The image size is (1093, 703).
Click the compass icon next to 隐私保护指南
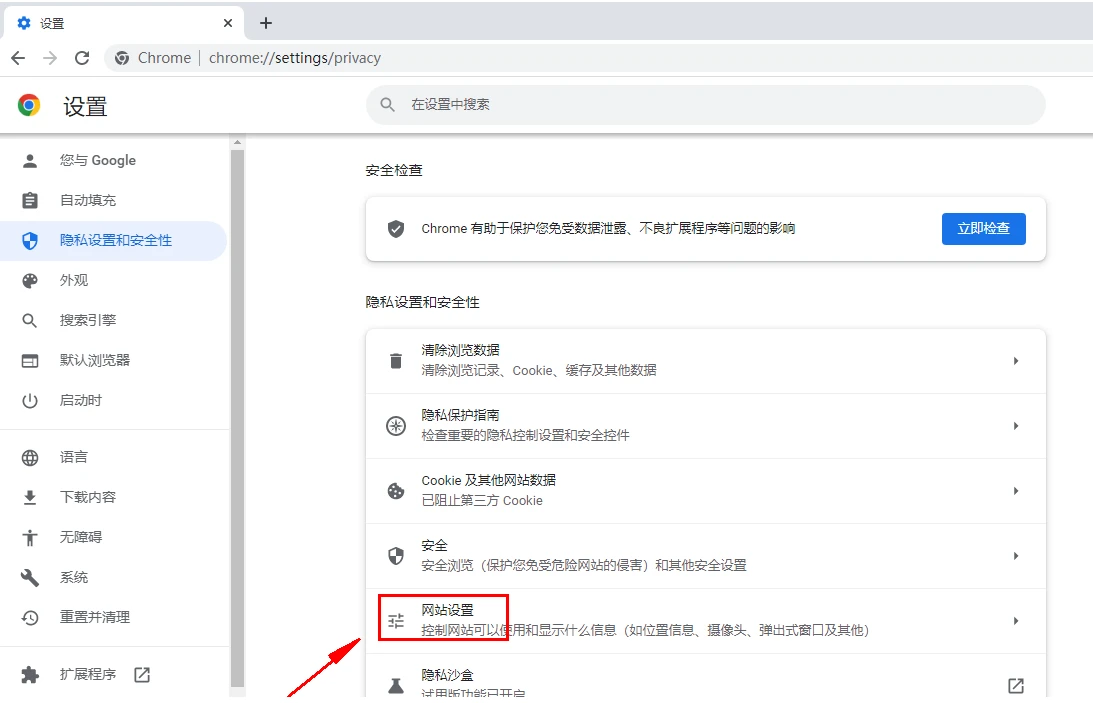tap(395, 426)
